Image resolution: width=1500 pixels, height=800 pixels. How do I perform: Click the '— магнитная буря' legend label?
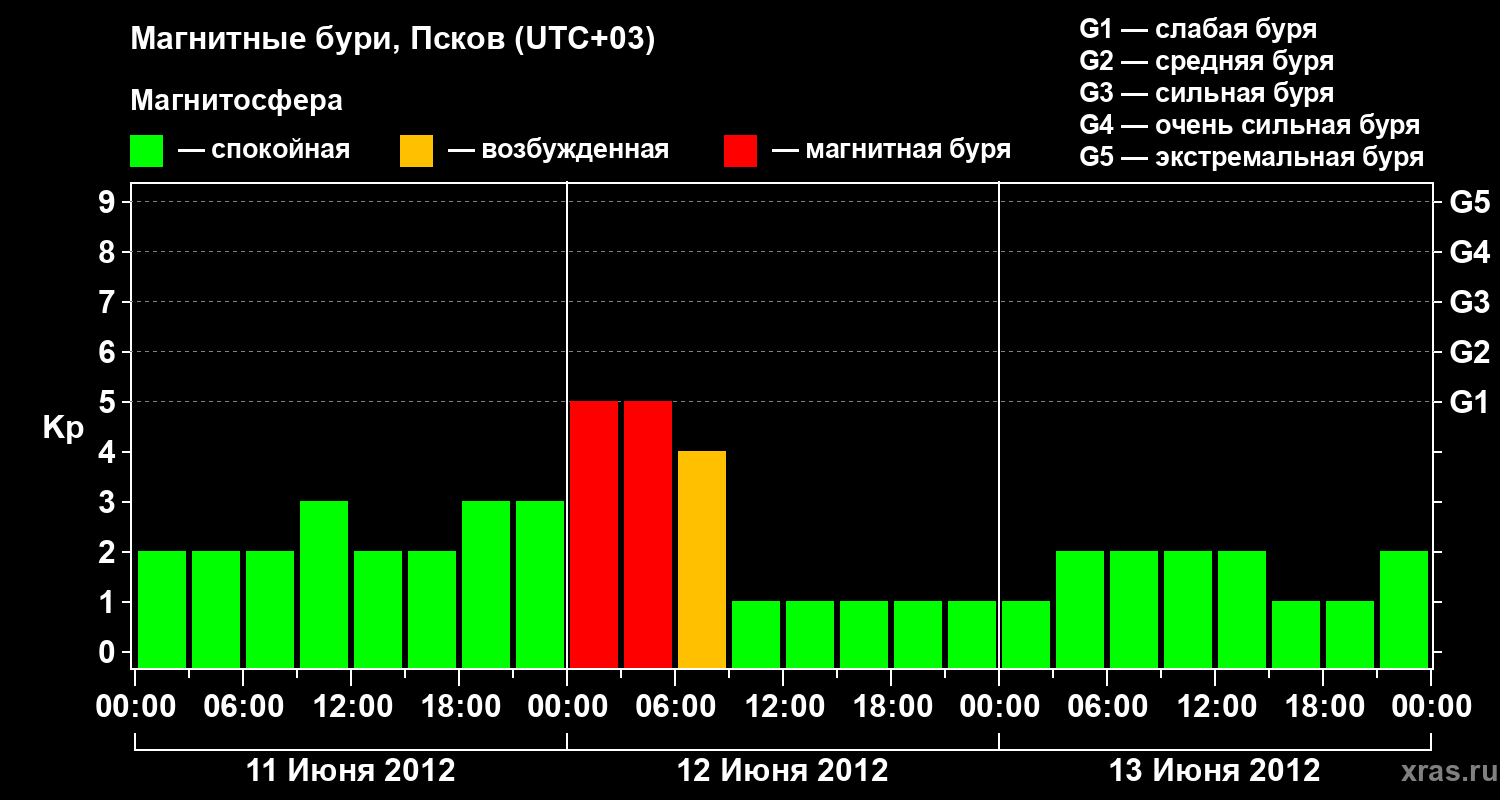(x=892, y=150)
